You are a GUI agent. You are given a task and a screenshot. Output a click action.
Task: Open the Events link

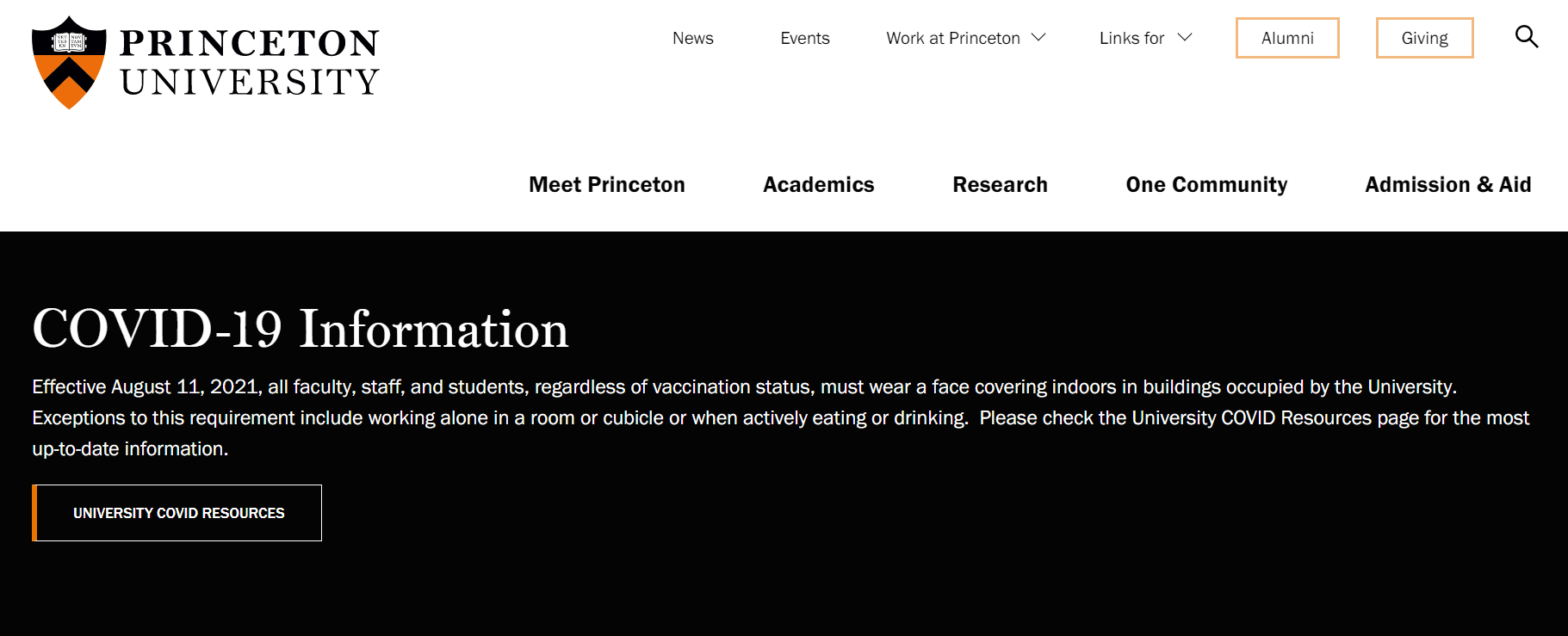point(804,39)
